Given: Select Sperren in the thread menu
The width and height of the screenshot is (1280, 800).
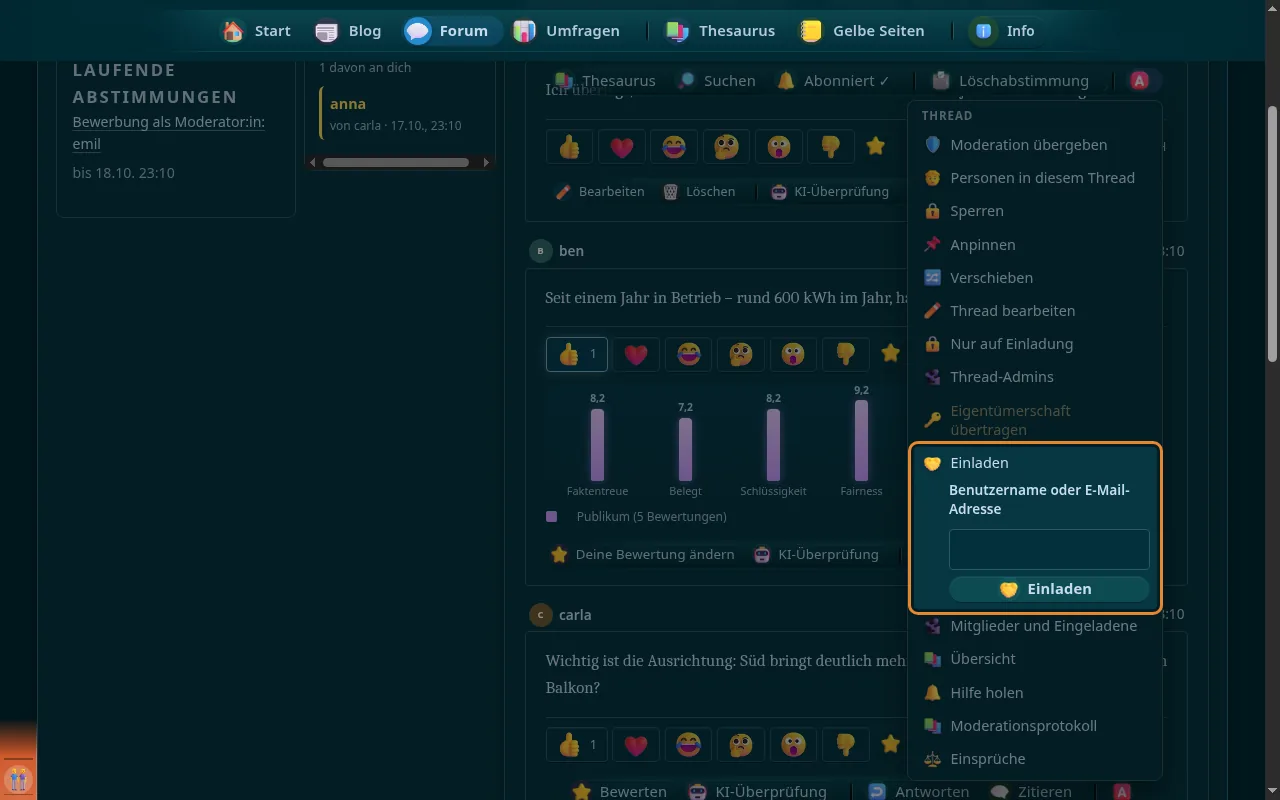Looking at the screenshot, I should coord(1034,211).
